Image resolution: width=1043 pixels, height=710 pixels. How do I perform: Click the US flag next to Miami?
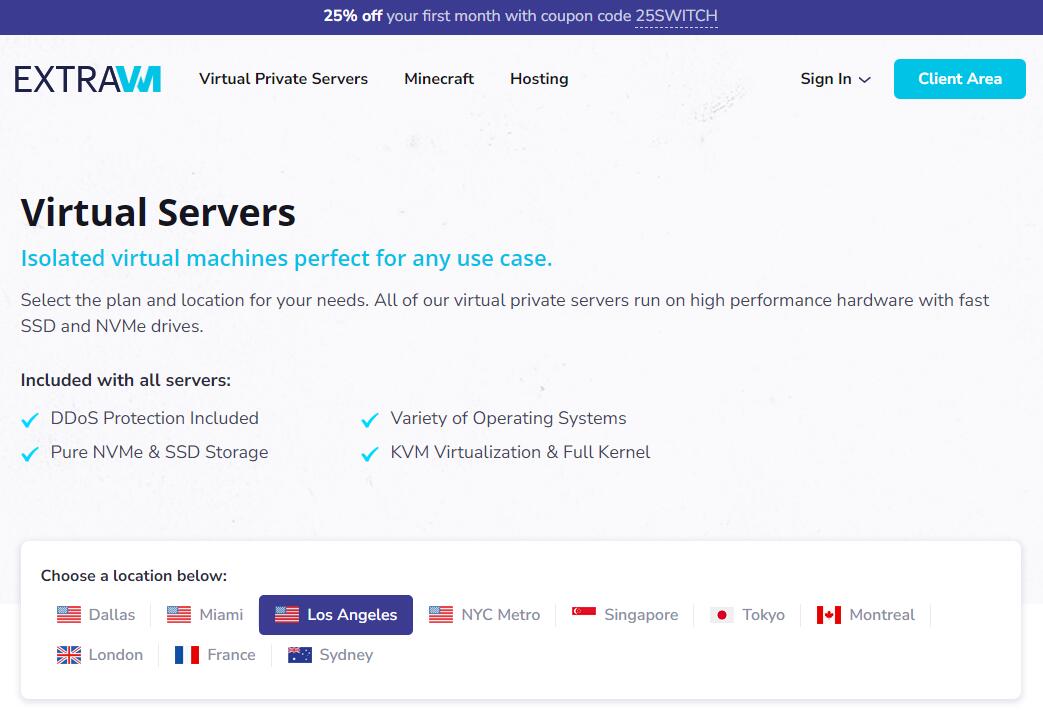click(x=178, y=615)
